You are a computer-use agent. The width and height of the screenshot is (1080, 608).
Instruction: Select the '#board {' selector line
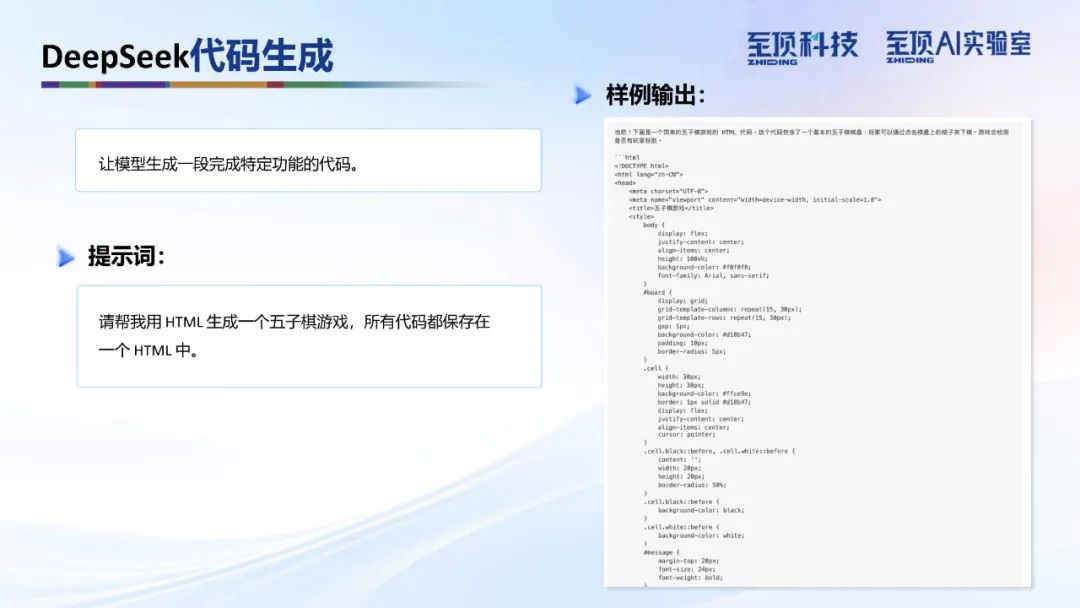(658, 293)
